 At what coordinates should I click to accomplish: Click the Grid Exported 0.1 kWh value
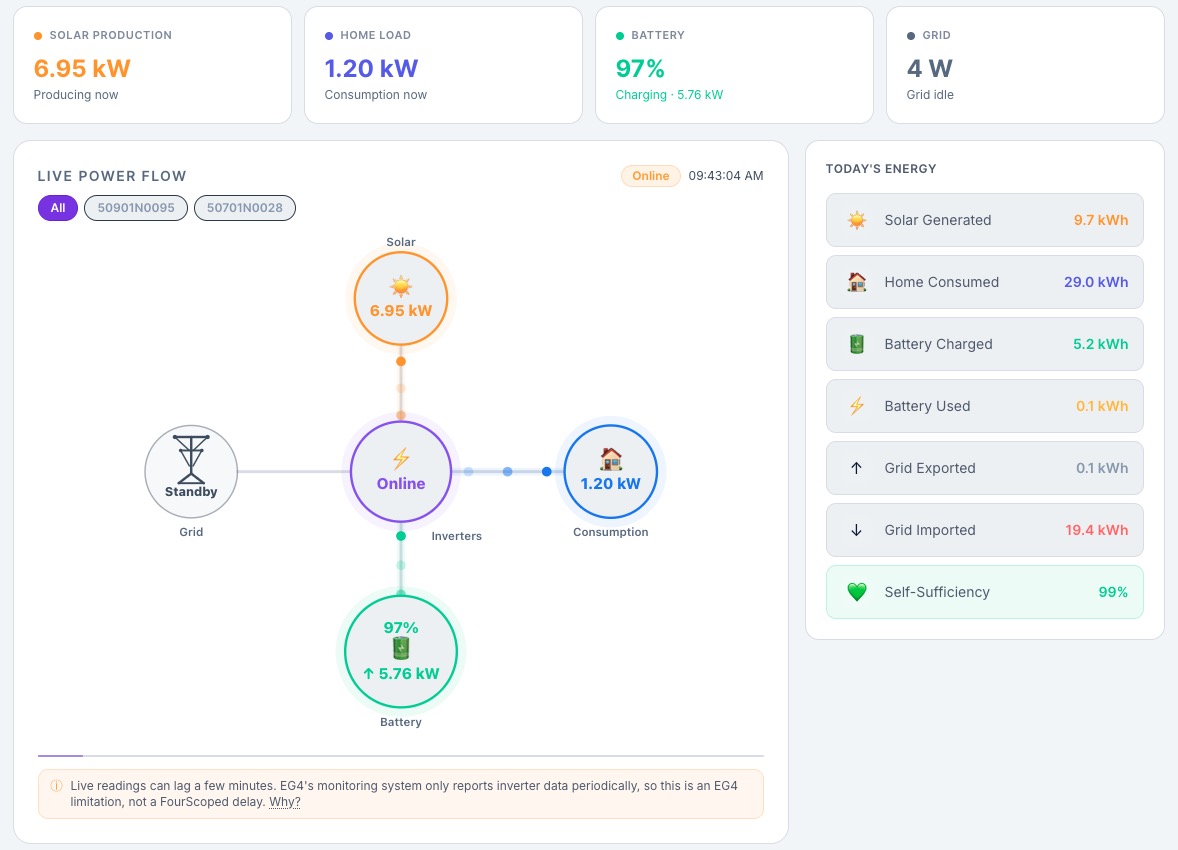pyautogui.click(x=1102, y=467)
